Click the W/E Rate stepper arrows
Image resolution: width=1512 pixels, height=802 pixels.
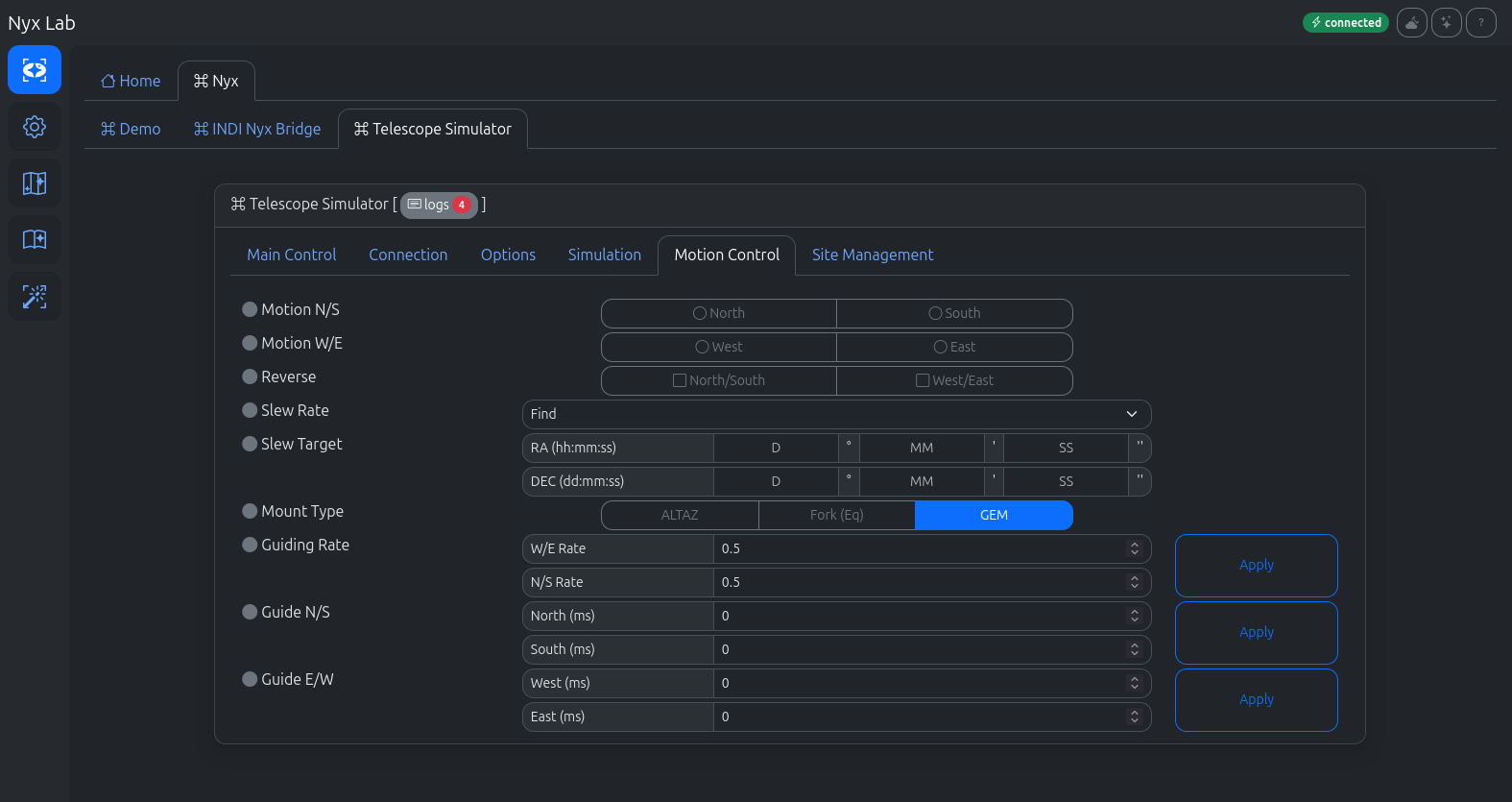1134,548
